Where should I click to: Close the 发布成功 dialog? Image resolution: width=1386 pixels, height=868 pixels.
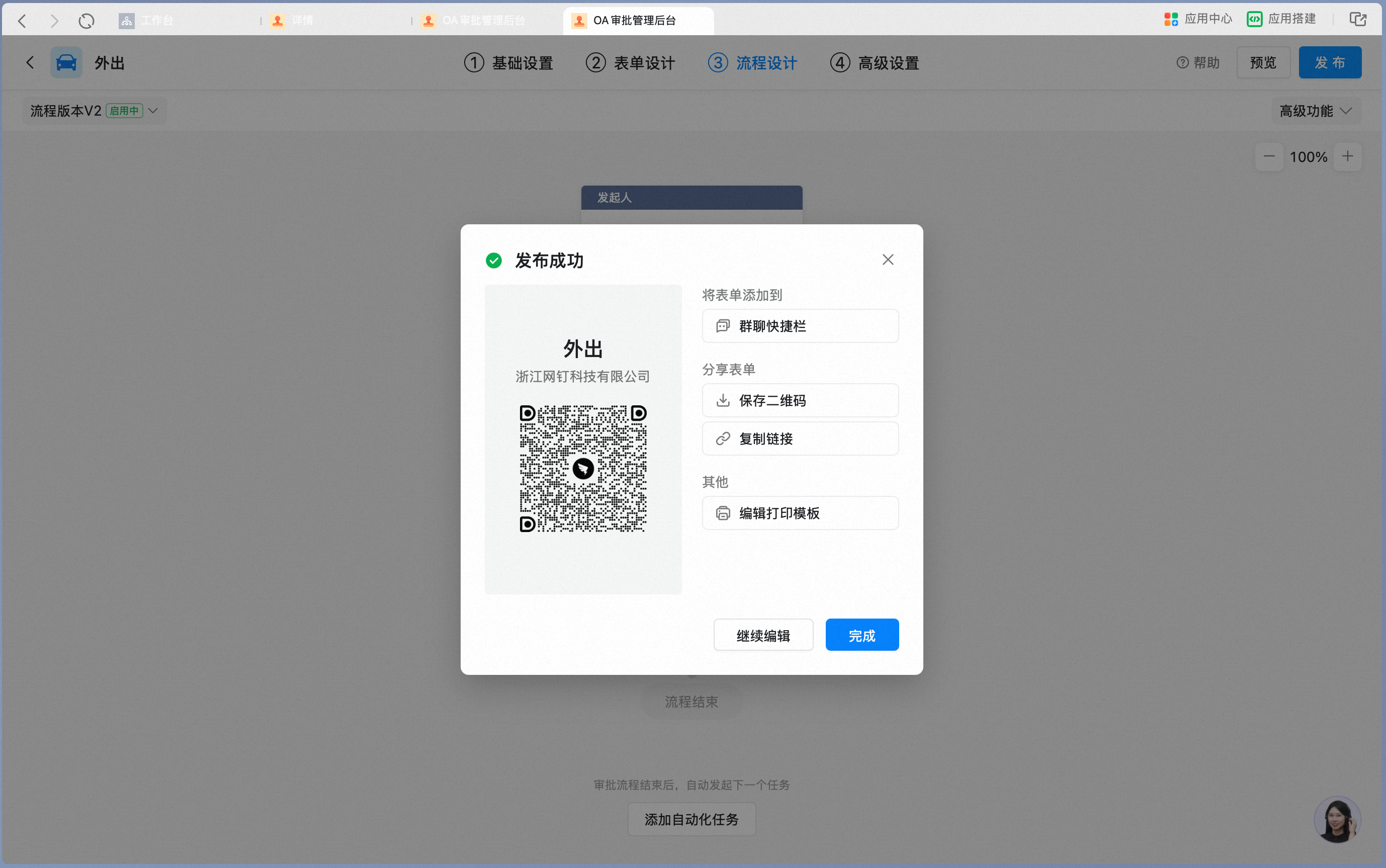pyautogui.click(x=888, y=260)
